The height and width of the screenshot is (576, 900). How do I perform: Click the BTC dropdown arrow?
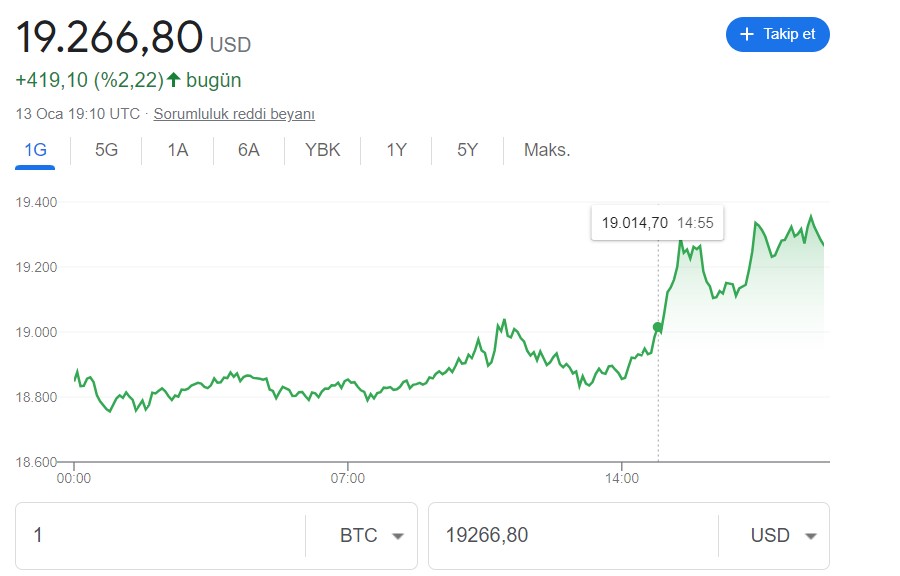pos(396,535)
